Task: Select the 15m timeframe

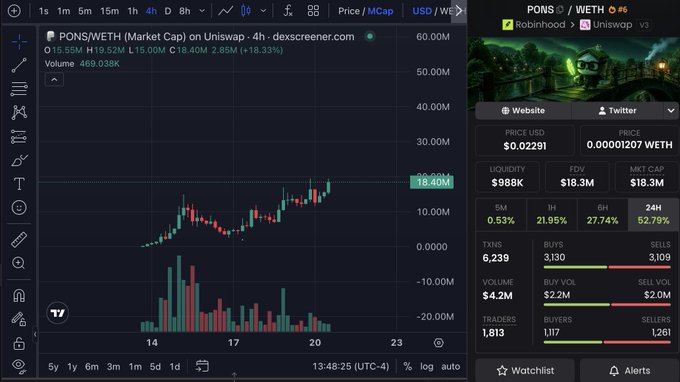Action: pos(109,11)
